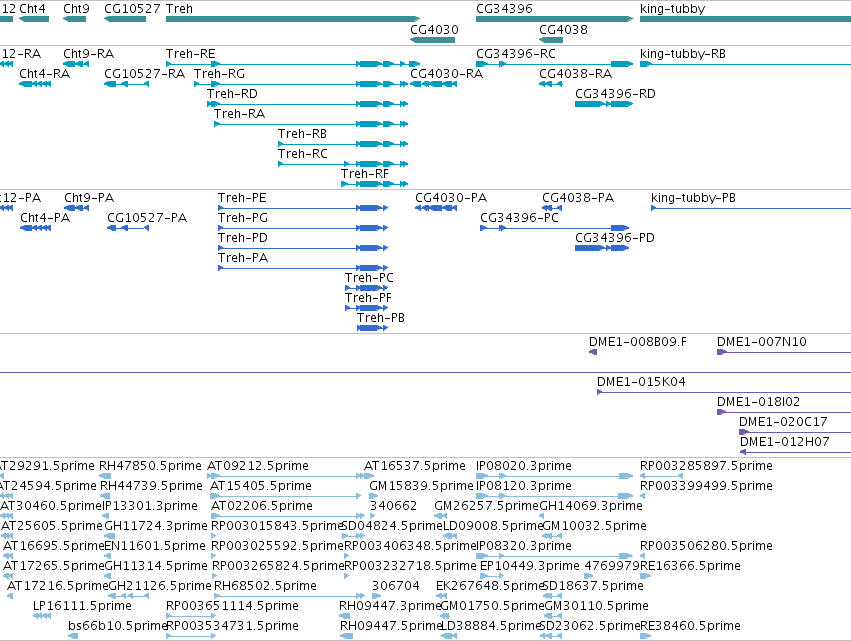Select the Treh-PB protein
851x641 pixels.
(372, 328)
